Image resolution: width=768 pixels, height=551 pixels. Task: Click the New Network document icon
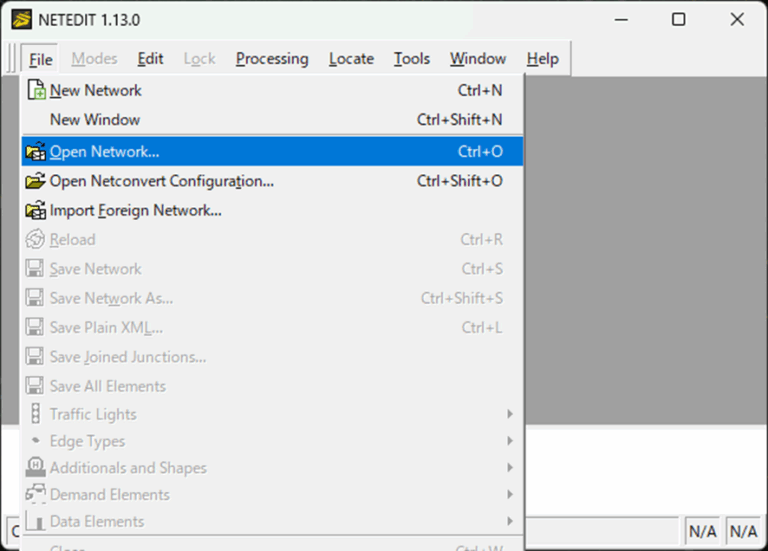tap(36, 90)
